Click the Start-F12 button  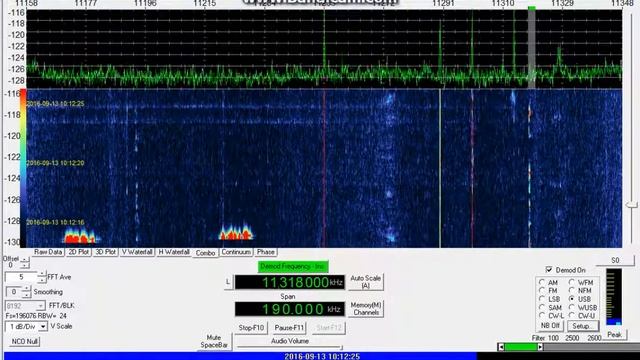(329, 328)
